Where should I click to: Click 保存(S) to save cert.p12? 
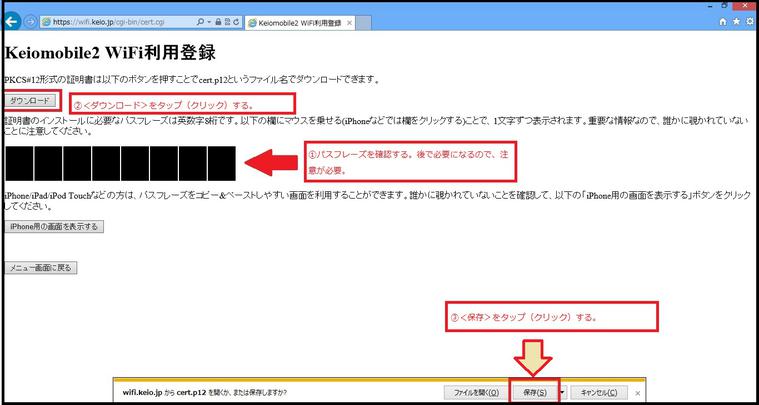tap(534, 392)
